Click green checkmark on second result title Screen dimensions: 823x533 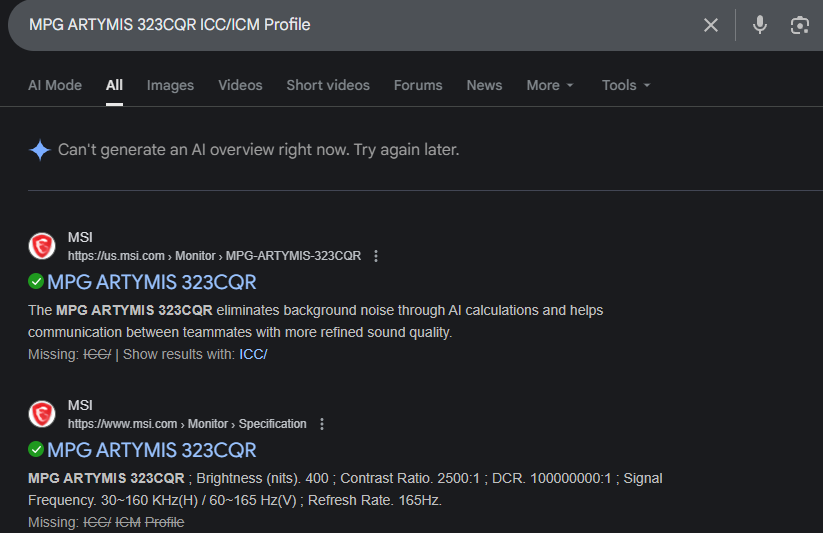point(36,450)
